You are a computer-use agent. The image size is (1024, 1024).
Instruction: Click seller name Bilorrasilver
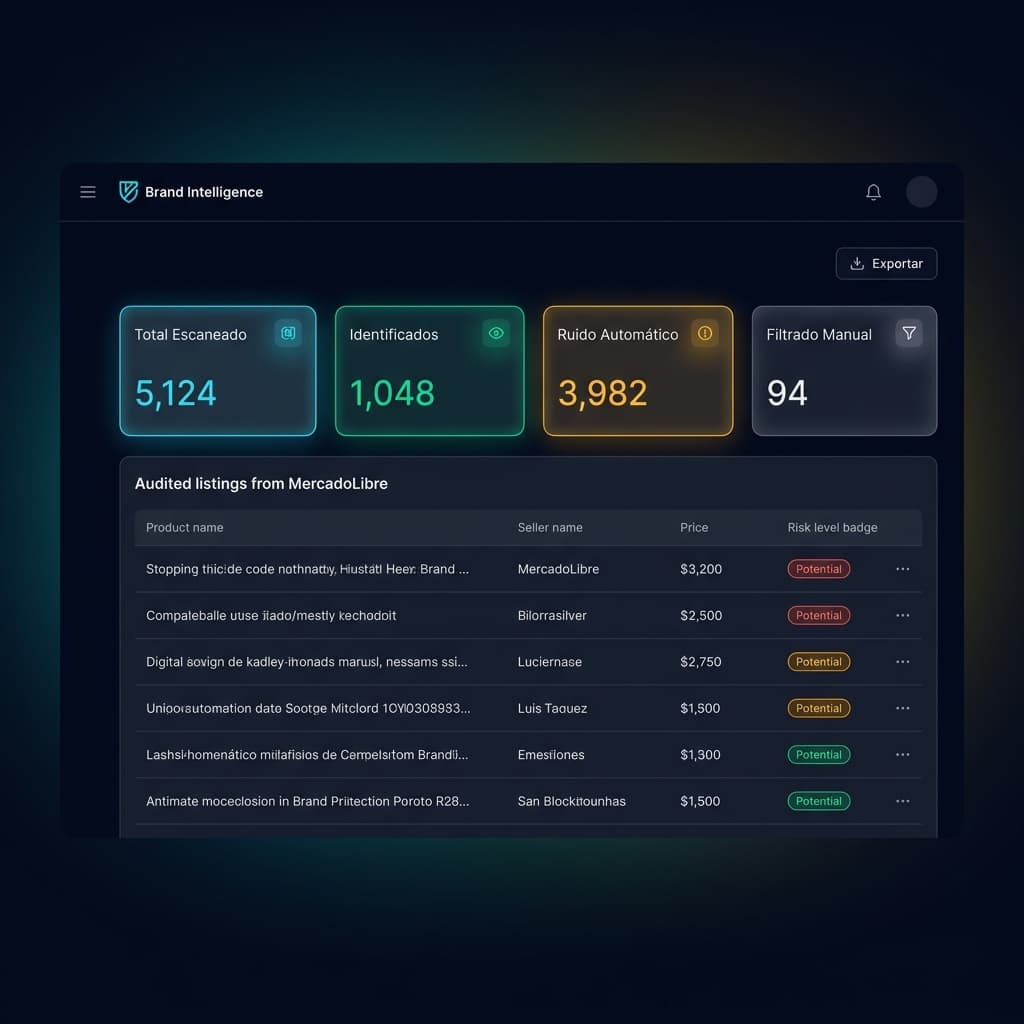tap(552, 616)
